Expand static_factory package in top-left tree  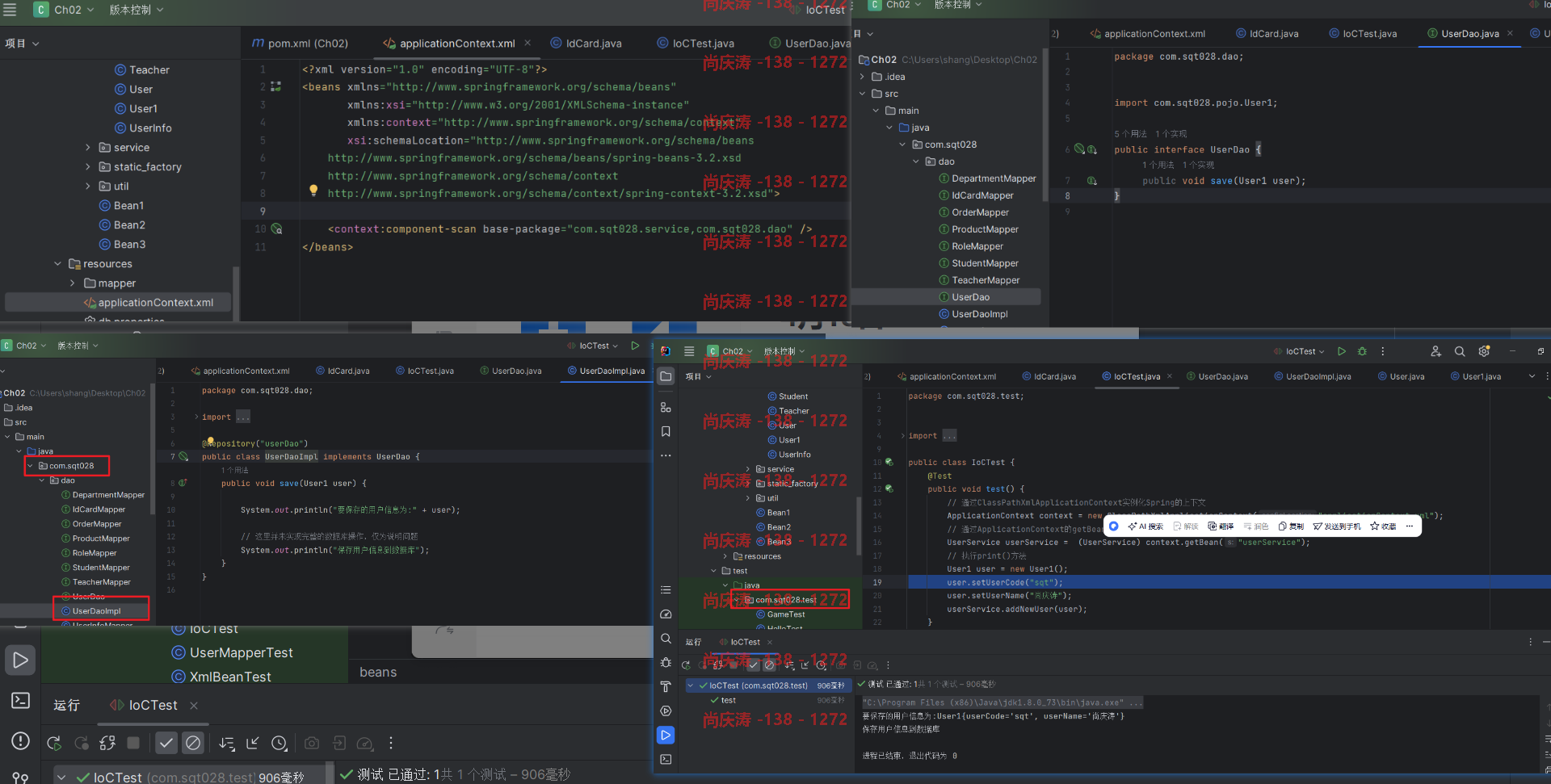[x=88, y=167]
